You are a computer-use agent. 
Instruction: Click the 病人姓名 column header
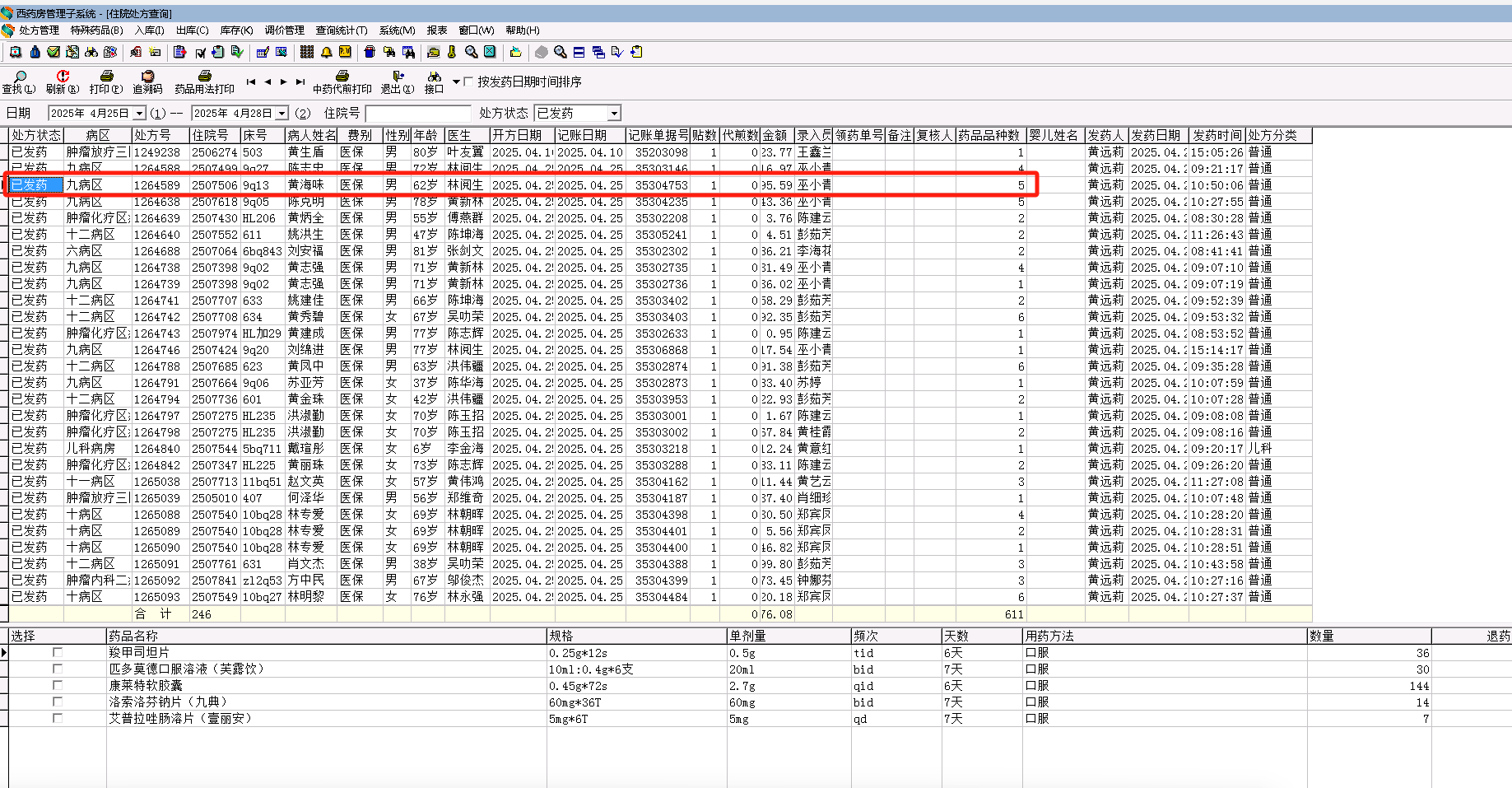pos(311,135)
